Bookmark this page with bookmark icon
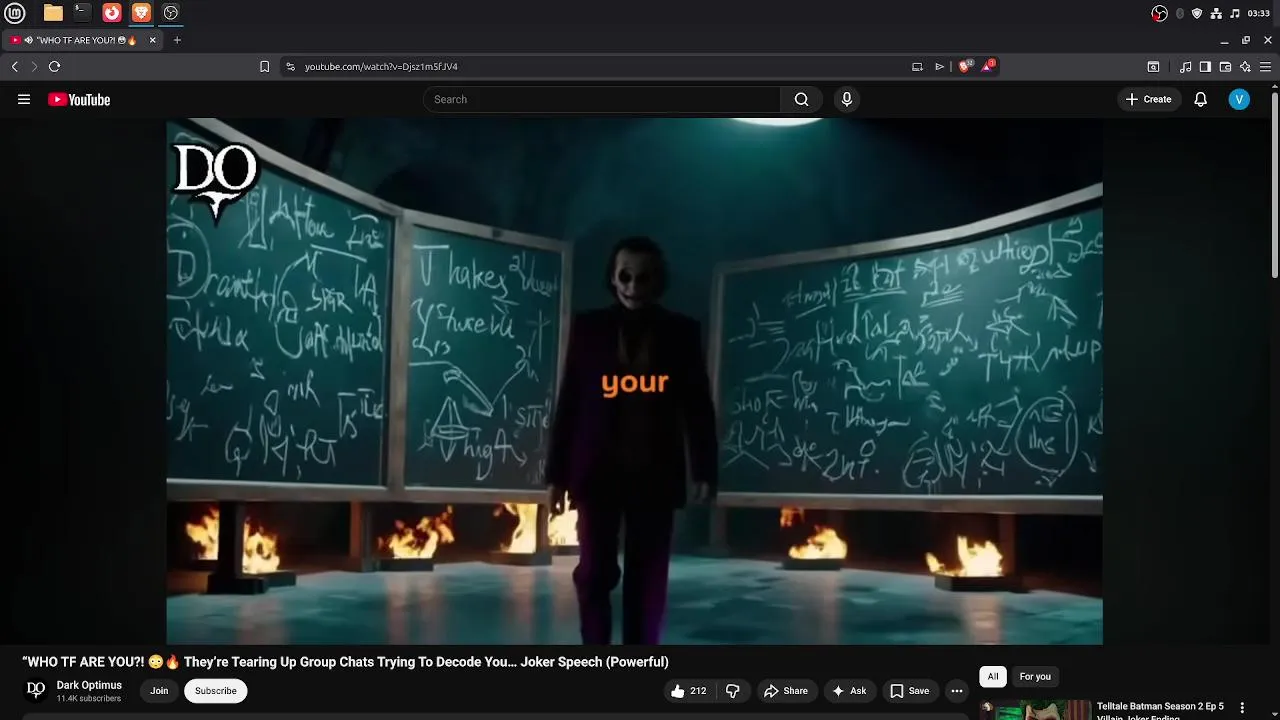Viewport: 1280px width, 720px height. click(x=264, y=67)
